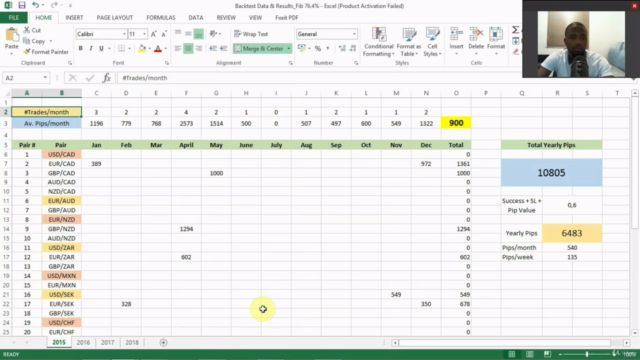
Task: Apply the yellow fill color bucket
Action: point(142,49)
